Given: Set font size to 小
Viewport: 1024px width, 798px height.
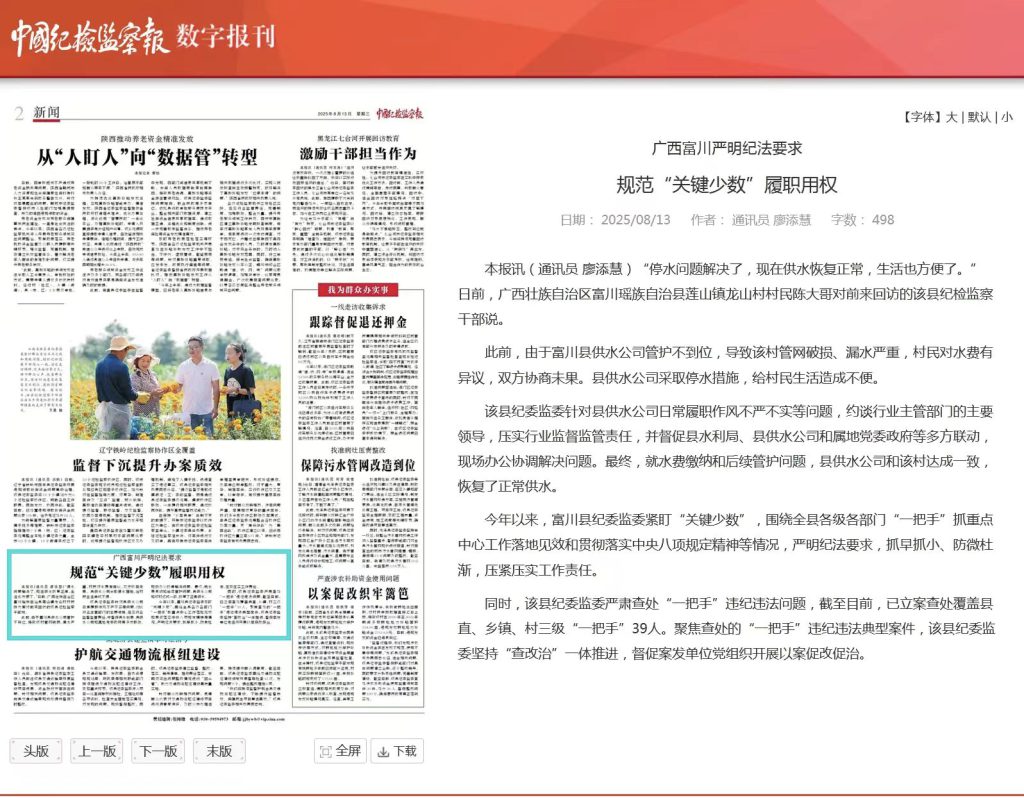Looking at the screenshot, I should (1006, 117).
